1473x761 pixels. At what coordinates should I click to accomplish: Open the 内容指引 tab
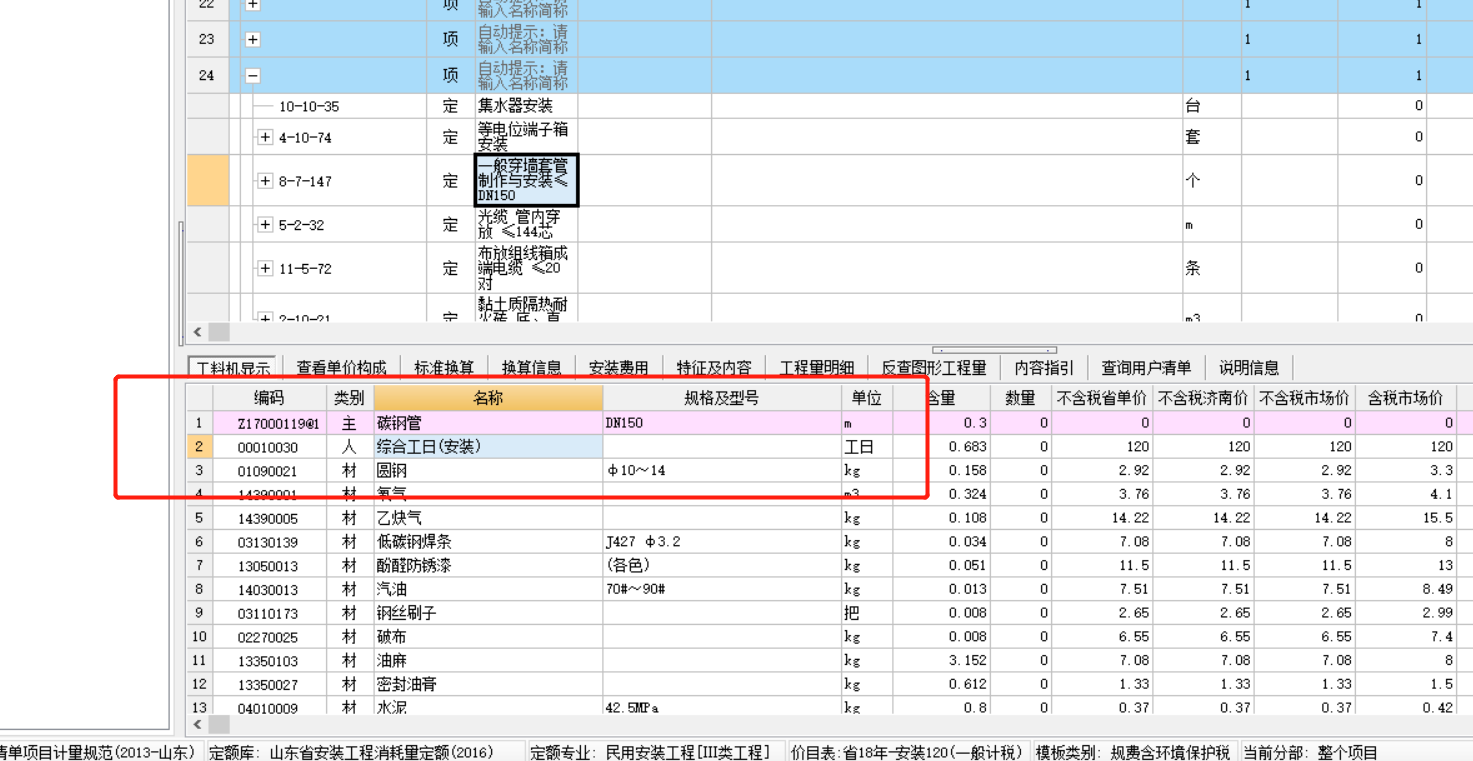pyautogui.click(x=1044, y=368)
